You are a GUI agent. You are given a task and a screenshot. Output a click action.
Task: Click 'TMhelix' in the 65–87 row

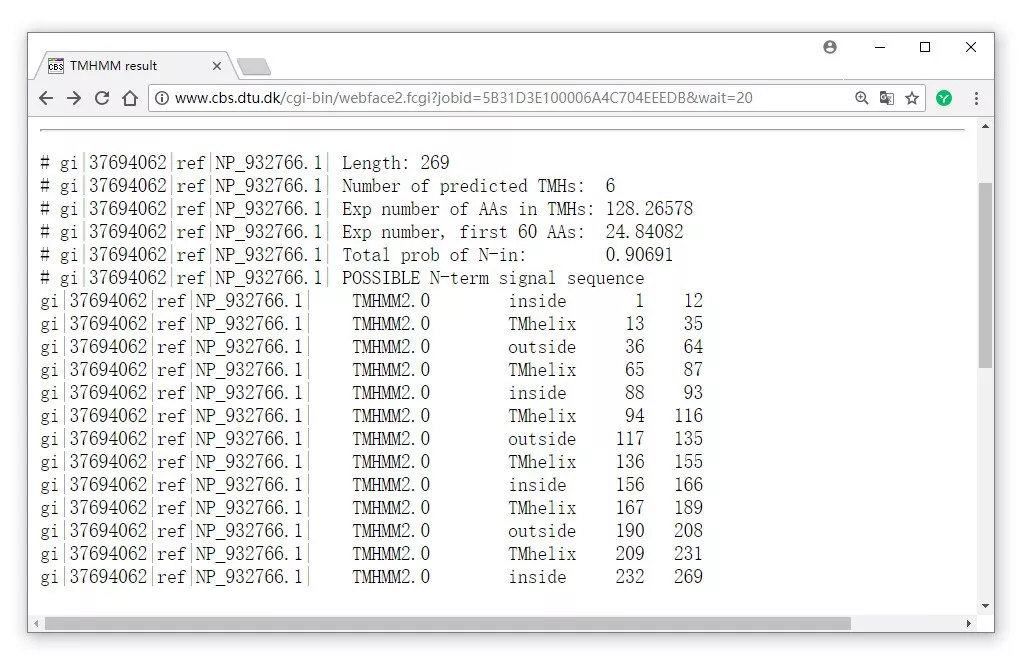point(542,370)
